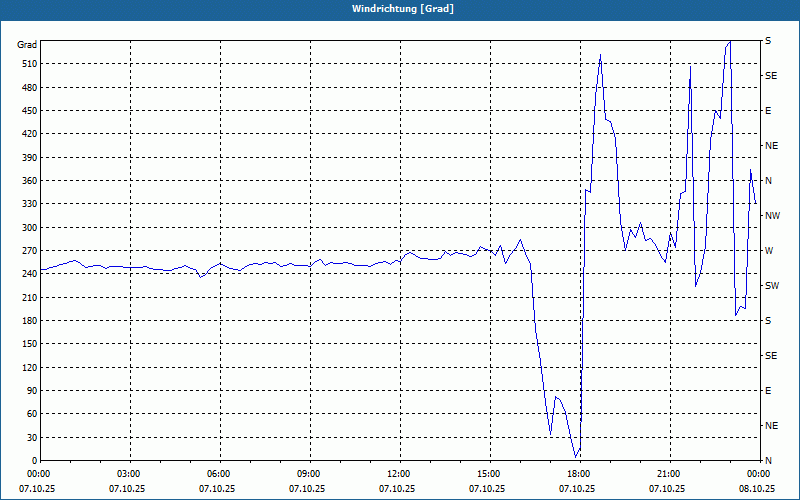
Task: Click the 120 y-axis value
Action: (x=30, y=367)
